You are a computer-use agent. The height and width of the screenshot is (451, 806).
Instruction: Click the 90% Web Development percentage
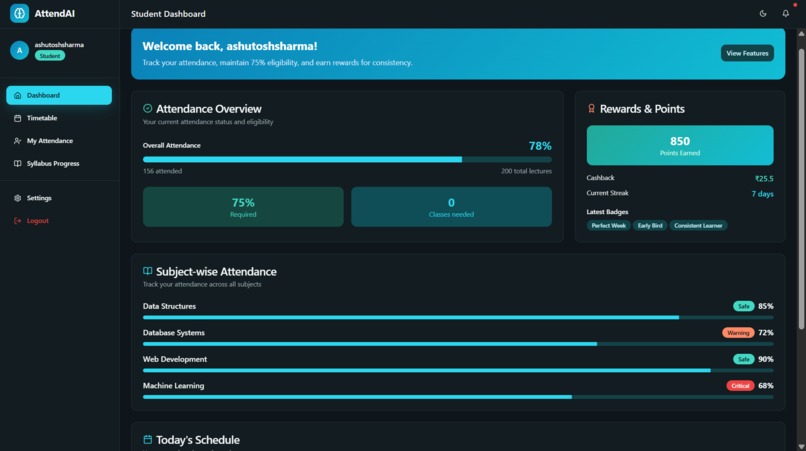coord(765,359)
